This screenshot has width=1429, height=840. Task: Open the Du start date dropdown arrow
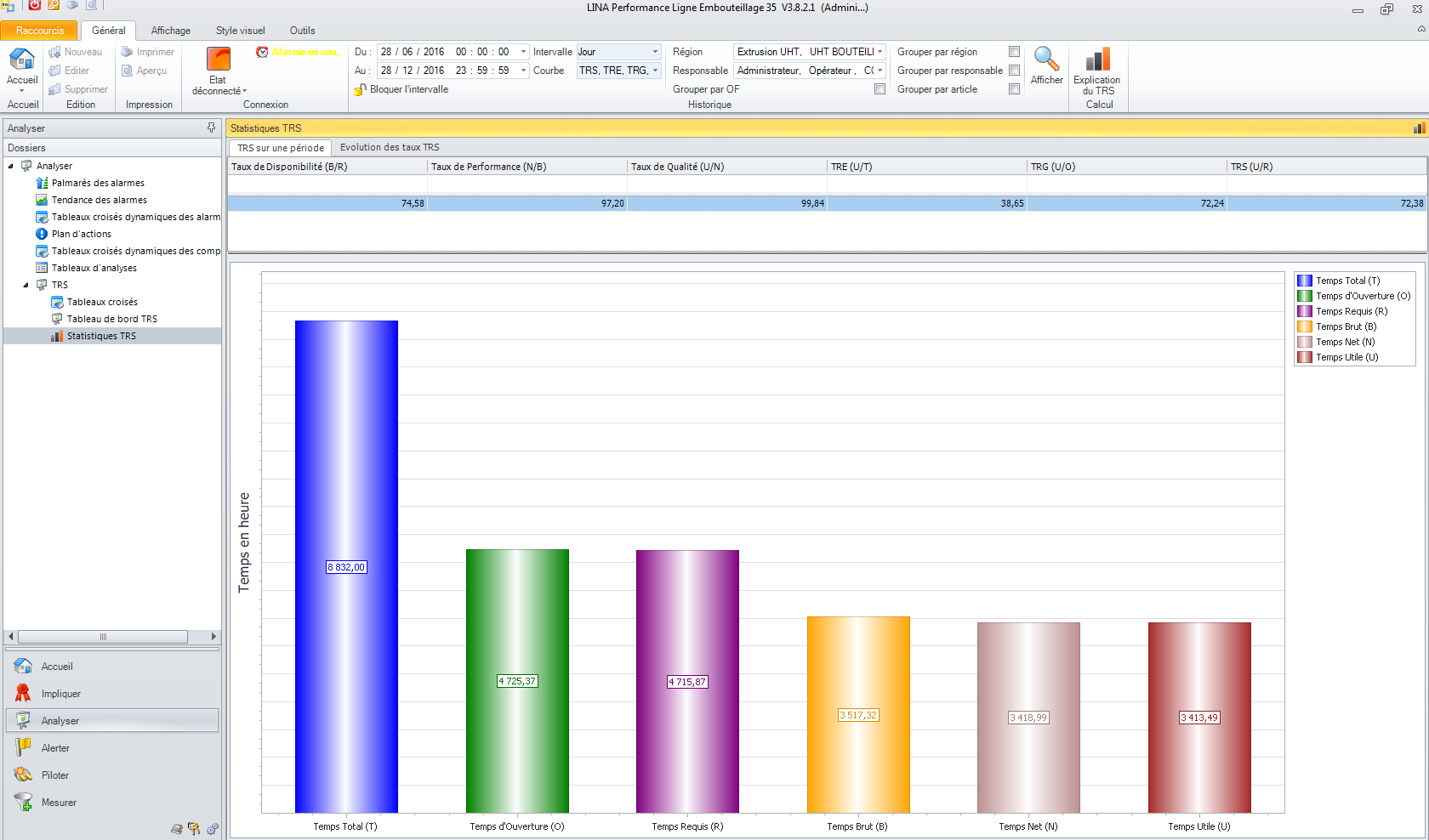coord(523,52)
